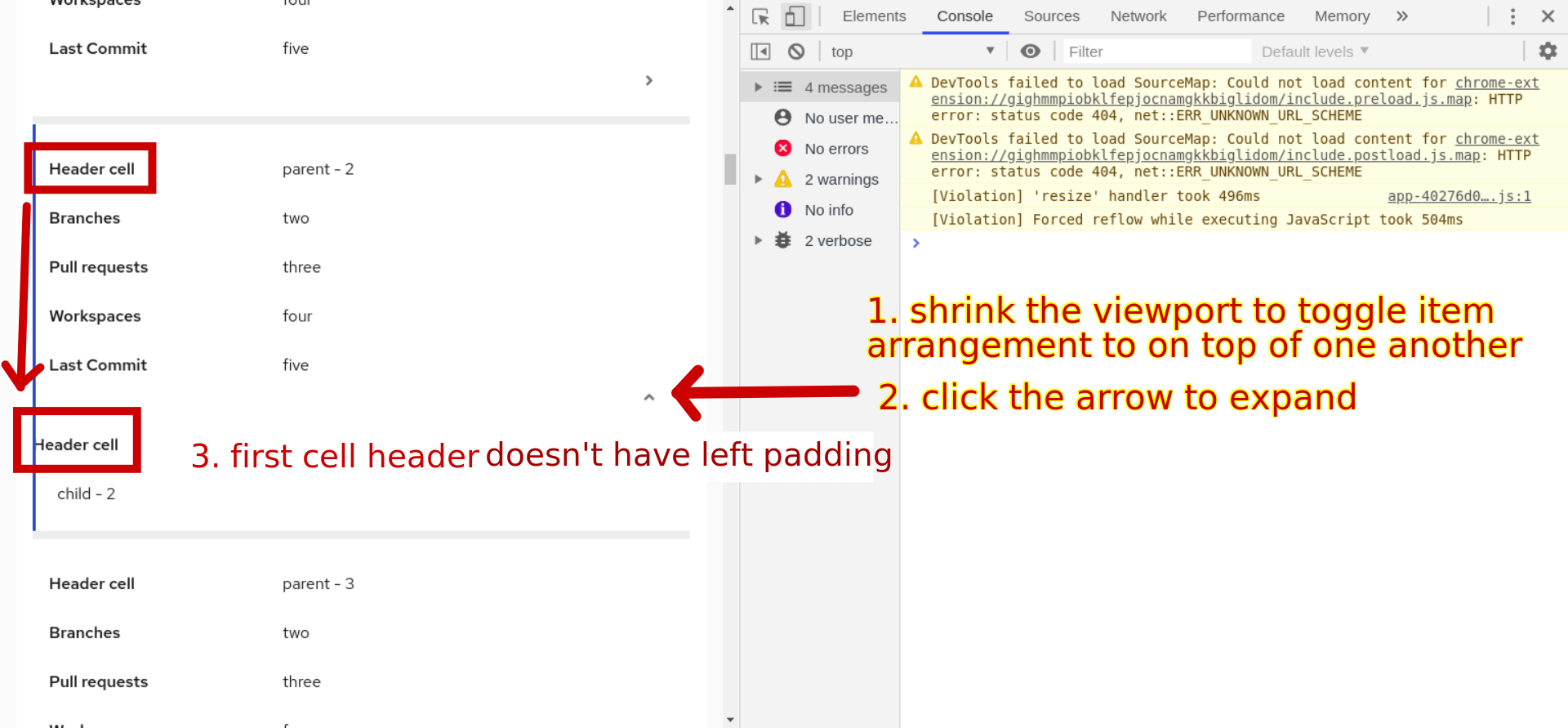Click the 'parent - 2' cell
This screenshot has height=728, width=1568.
pos(318,169)
